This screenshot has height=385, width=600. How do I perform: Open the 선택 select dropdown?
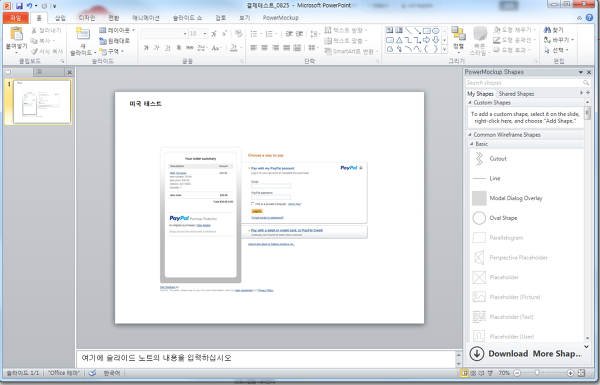pos(557,50)
